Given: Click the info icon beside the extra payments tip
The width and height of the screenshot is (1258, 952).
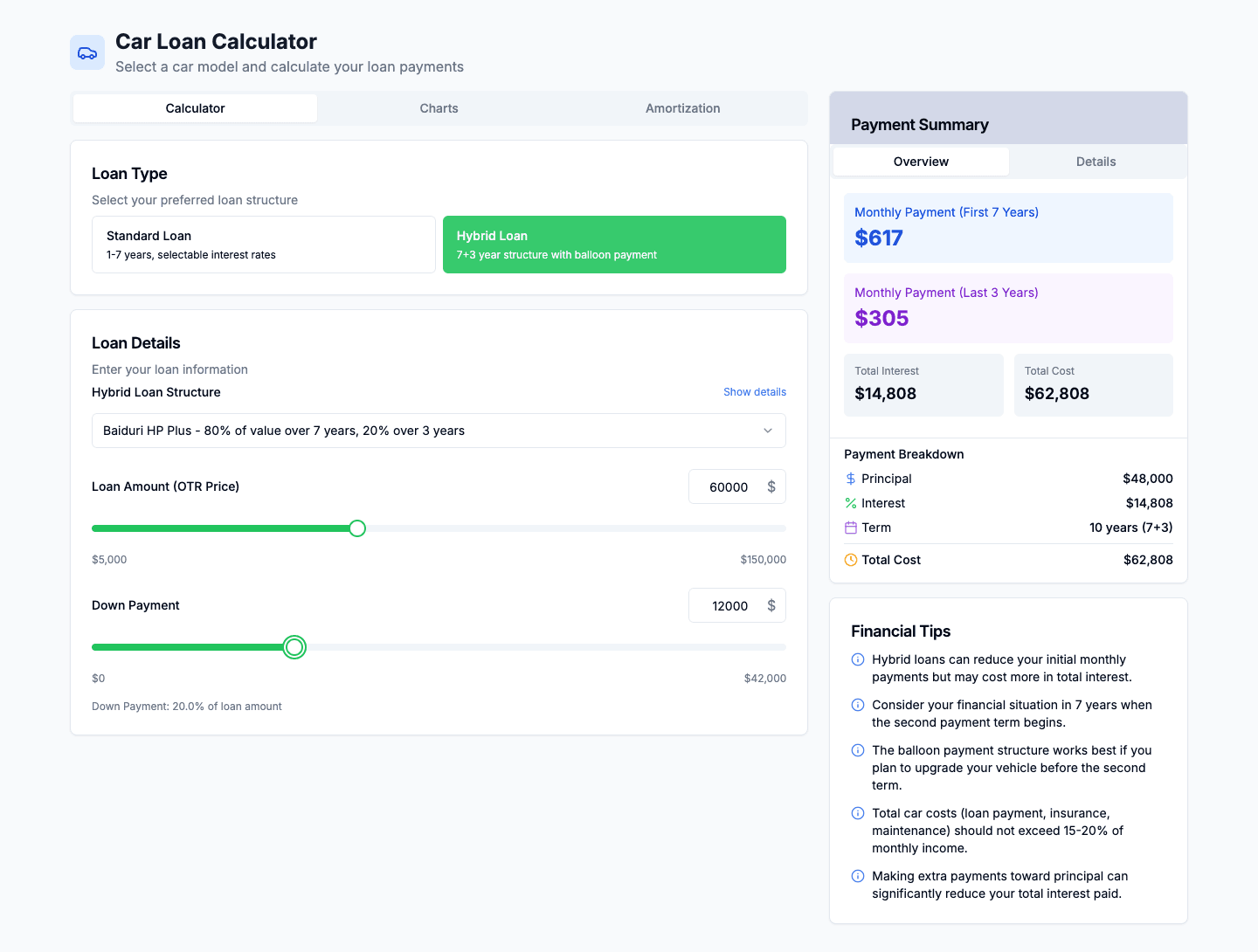Looking at the screenshot, I should [858, 876].
